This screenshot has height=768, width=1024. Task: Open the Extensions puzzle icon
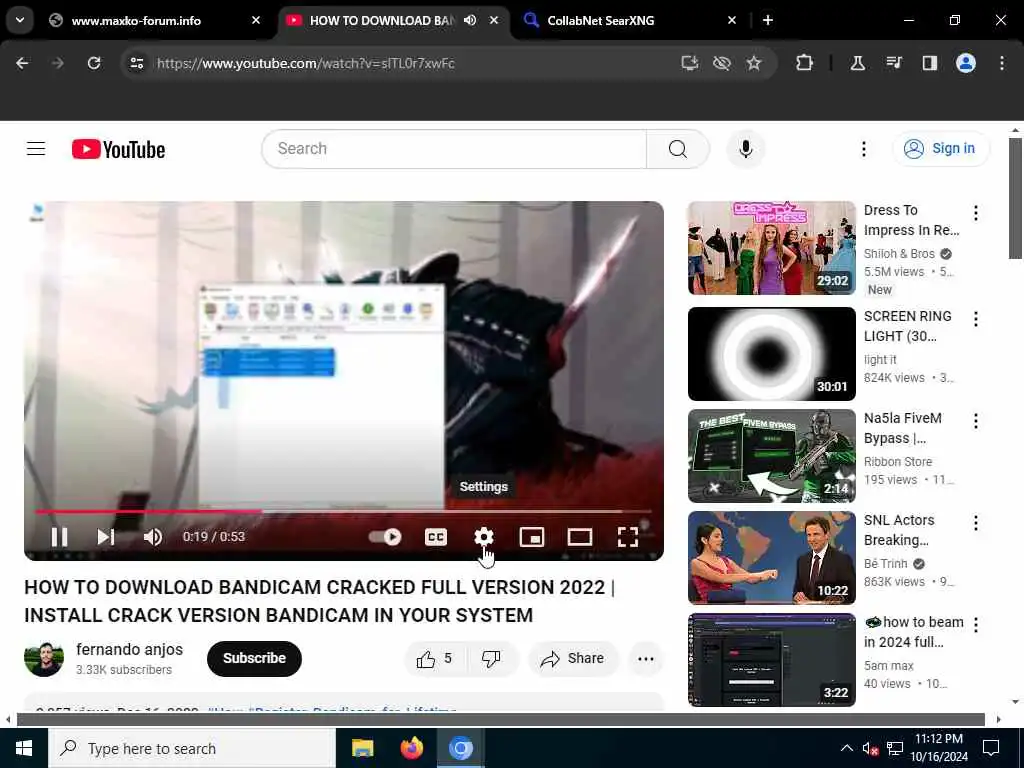[805, 63]
